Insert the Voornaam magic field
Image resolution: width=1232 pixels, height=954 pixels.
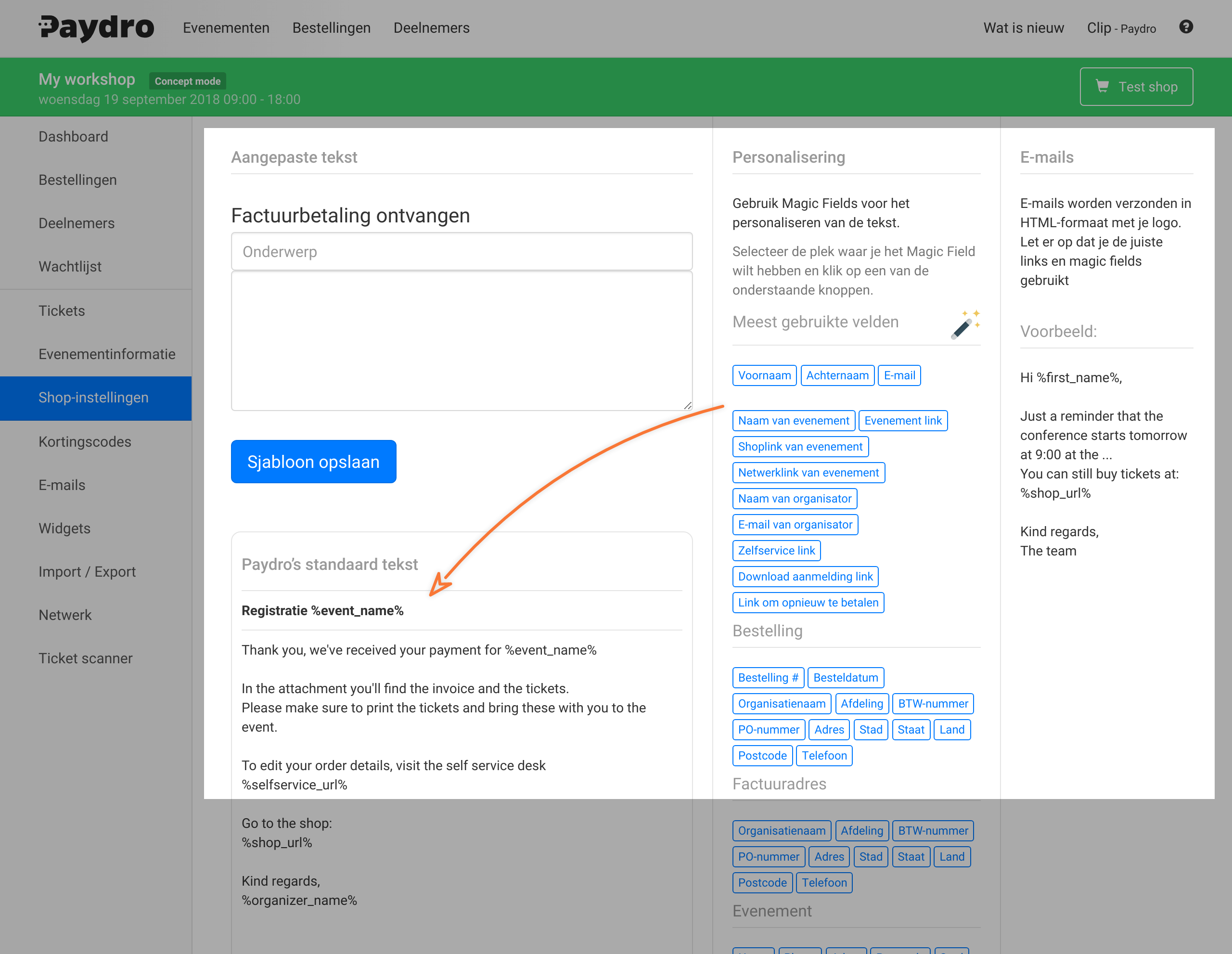(764, 376)
